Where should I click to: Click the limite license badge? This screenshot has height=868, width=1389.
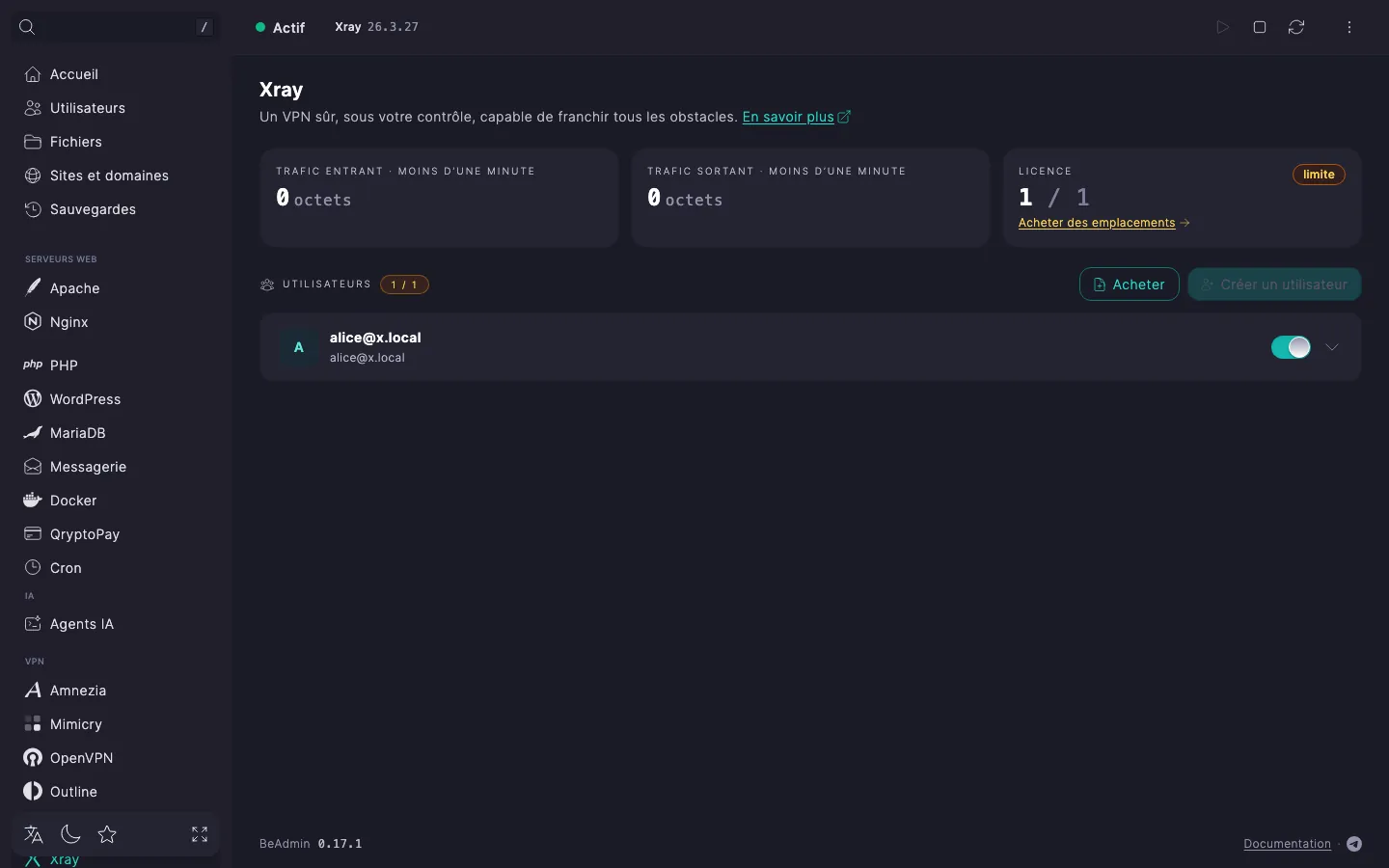(x=1319, y=175)
